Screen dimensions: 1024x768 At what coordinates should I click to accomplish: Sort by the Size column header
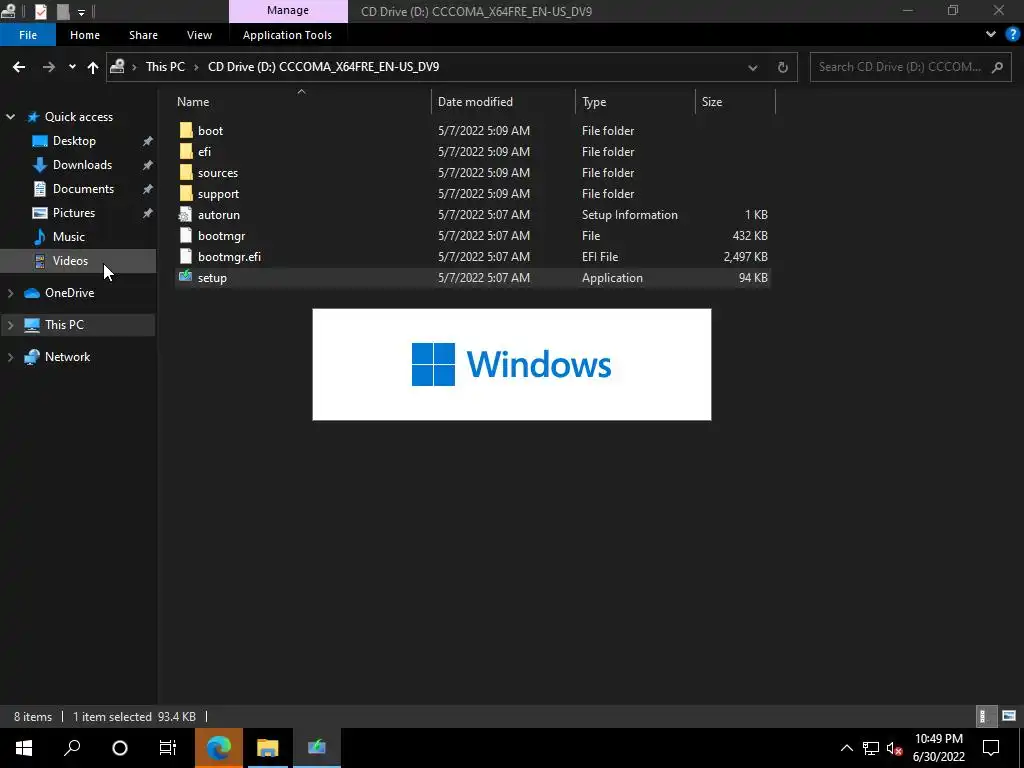coord(735,102)
